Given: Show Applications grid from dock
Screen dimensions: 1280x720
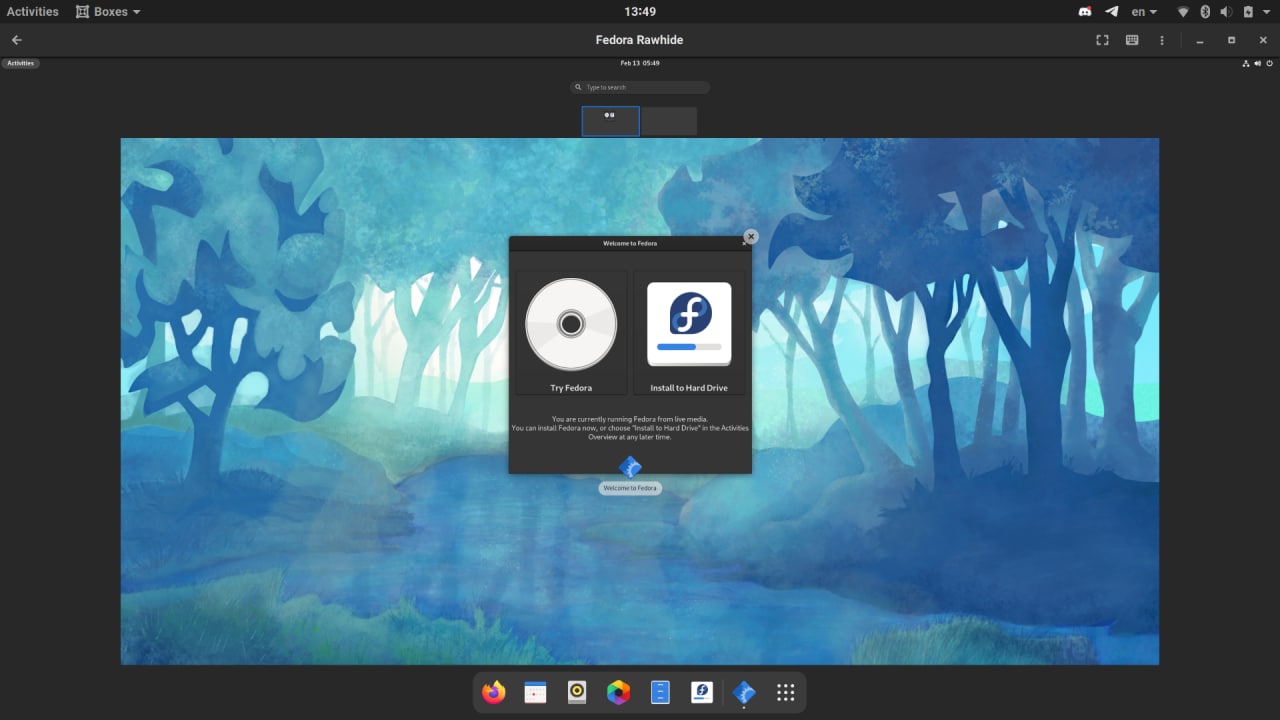Looking at the screenshot, I should (786, 692).
